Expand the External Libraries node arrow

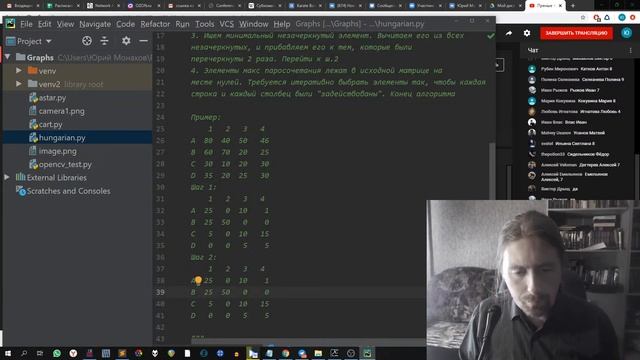[x=7, y=178]
